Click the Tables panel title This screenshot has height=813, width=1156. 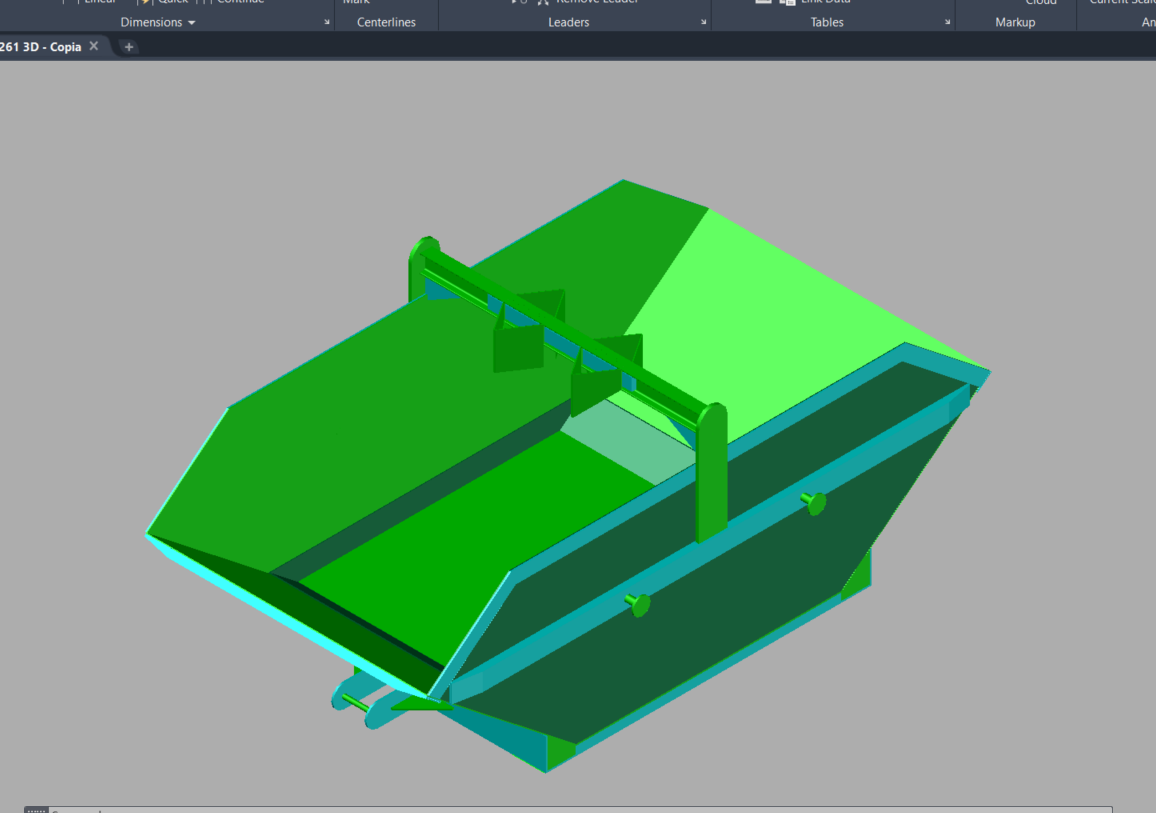point(826,22)
